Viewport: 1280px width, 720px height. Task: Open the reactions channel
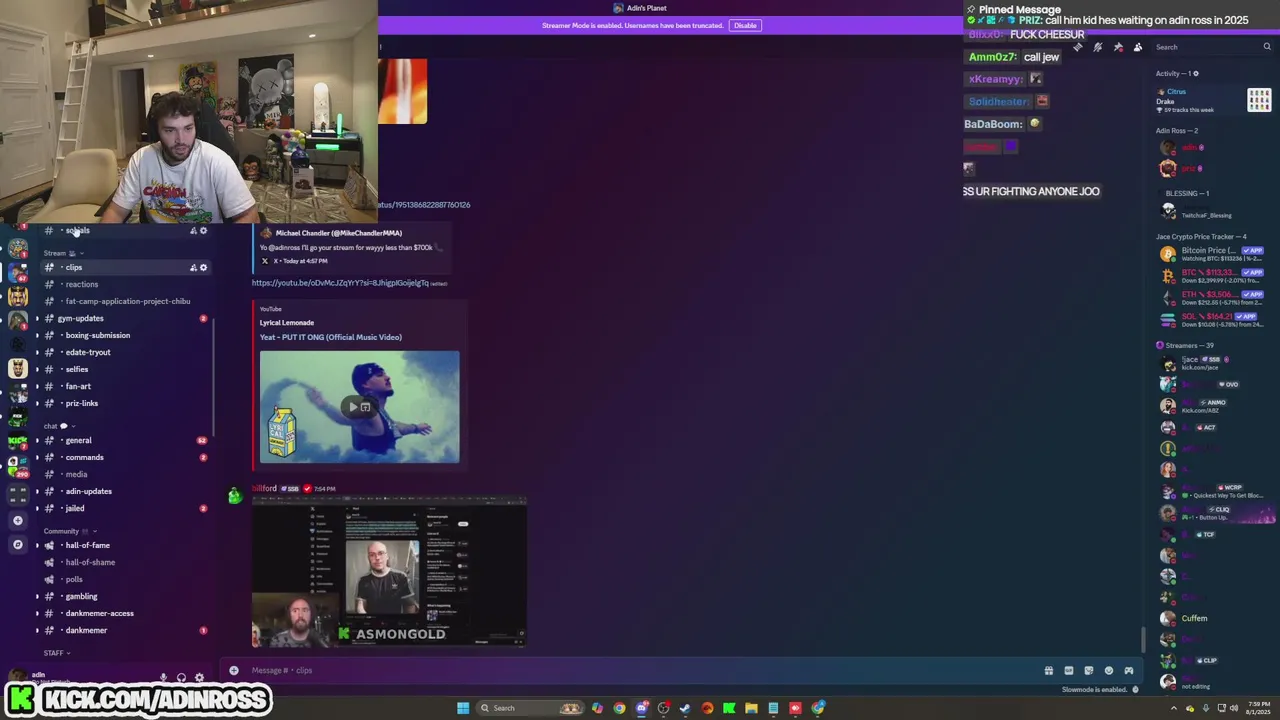point(125,284)
